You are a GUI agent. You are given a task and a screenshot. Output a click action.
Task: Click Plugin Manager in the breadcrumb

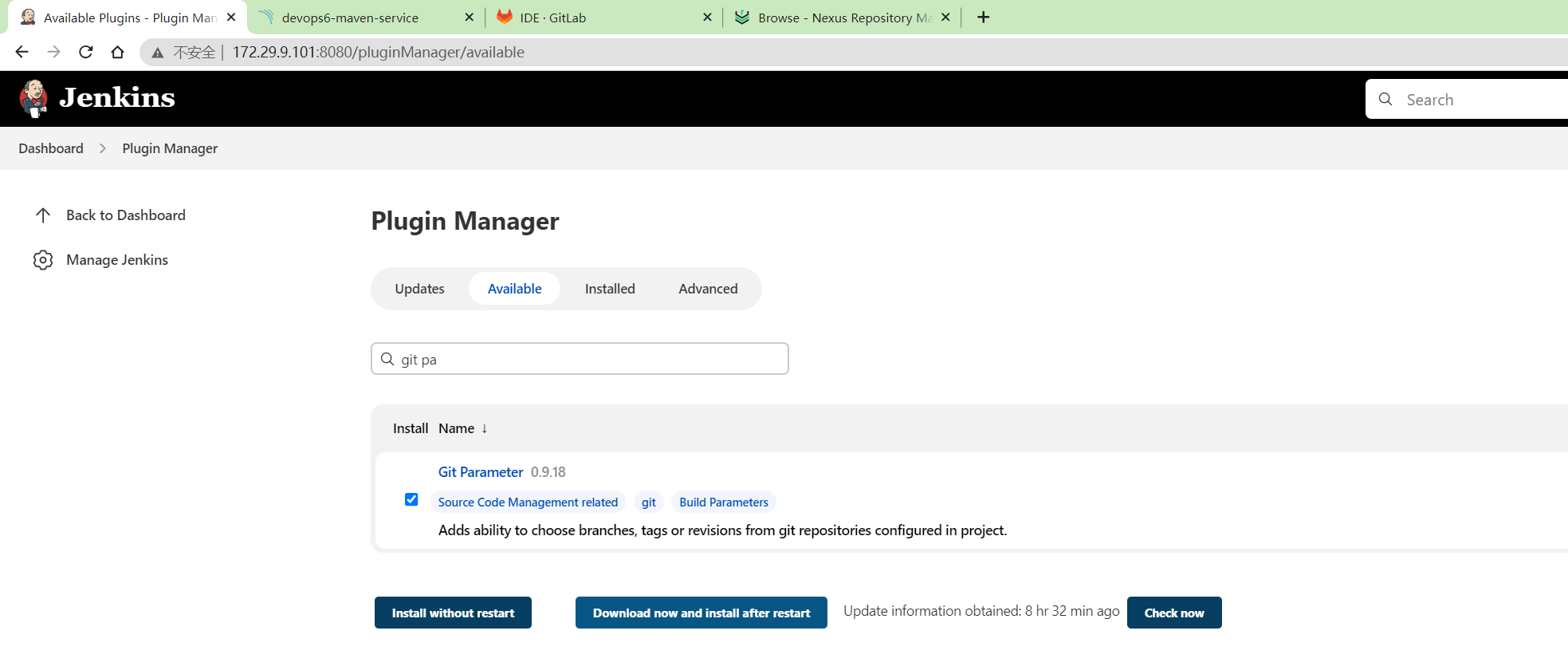170,148
